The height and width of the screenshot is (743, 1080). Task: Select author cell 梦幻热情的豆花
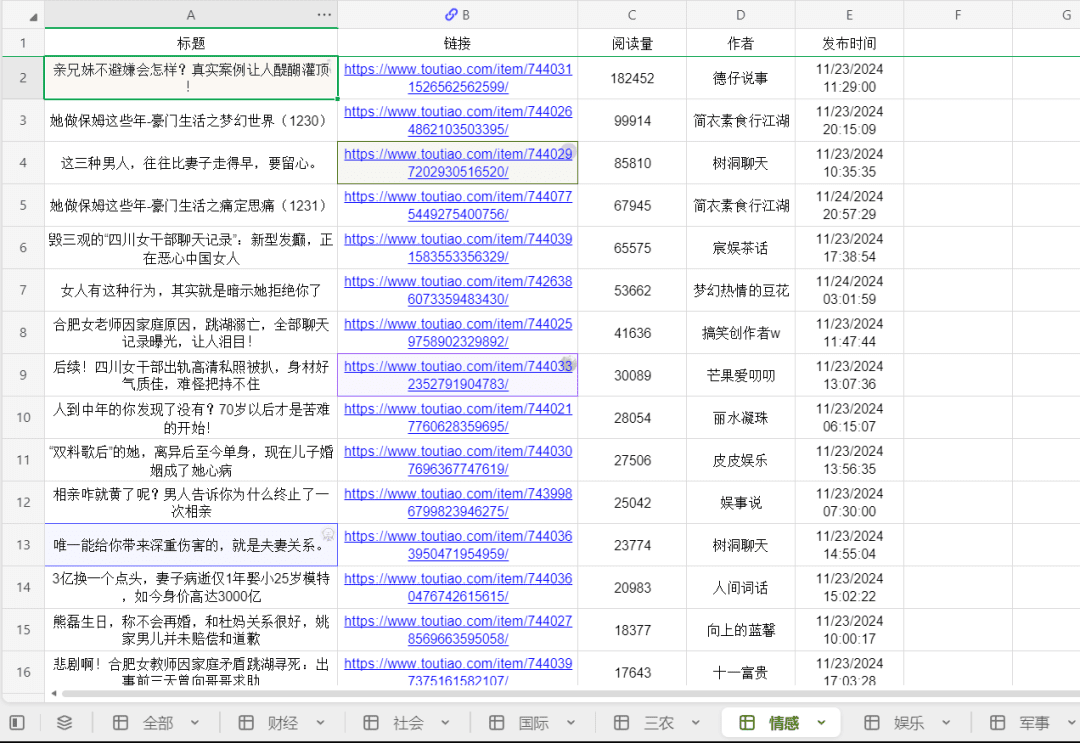pyautogui.click(x=740, y=290)
